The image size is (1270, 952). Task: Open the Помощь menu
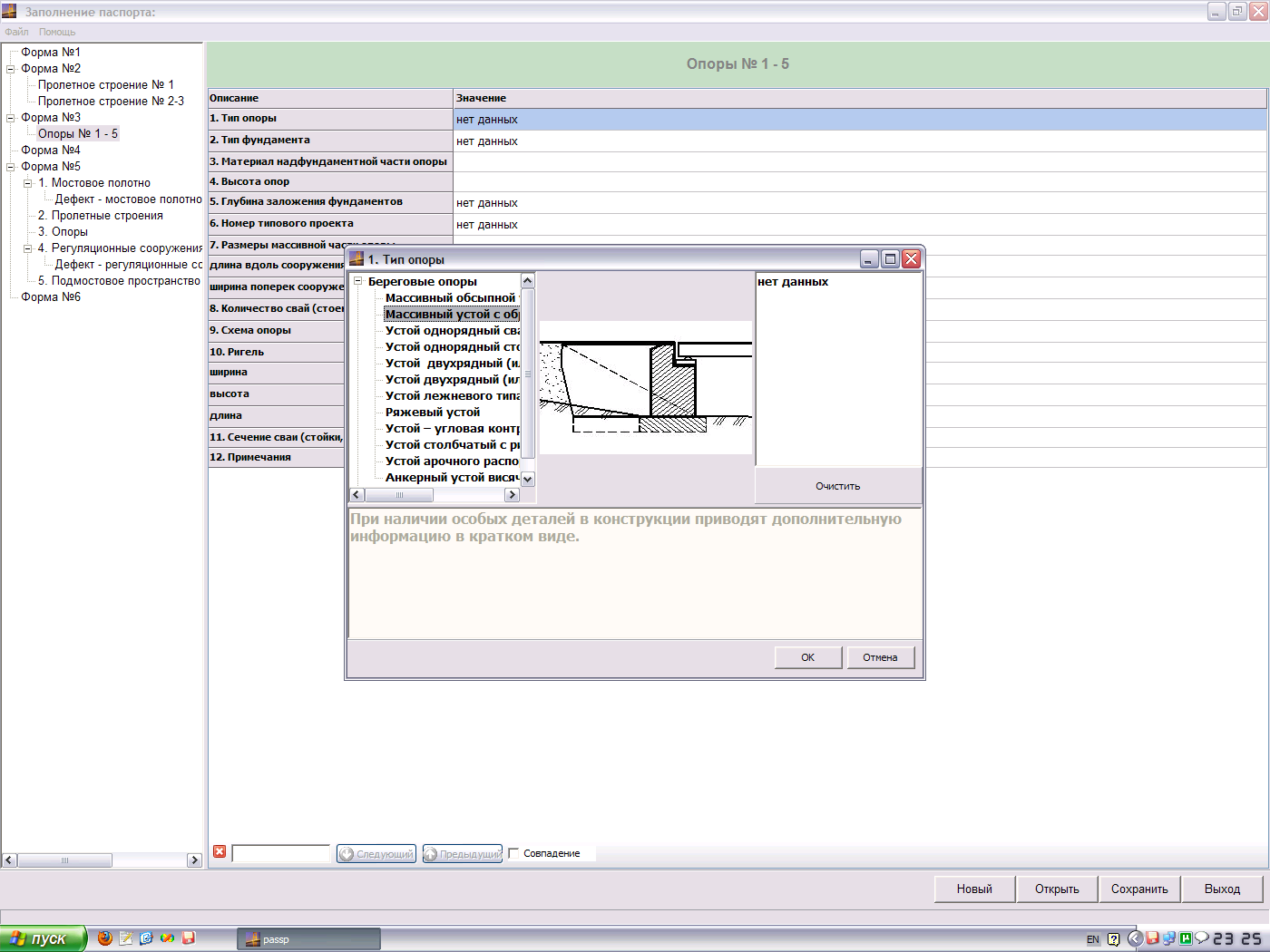(x=57, y=32)
